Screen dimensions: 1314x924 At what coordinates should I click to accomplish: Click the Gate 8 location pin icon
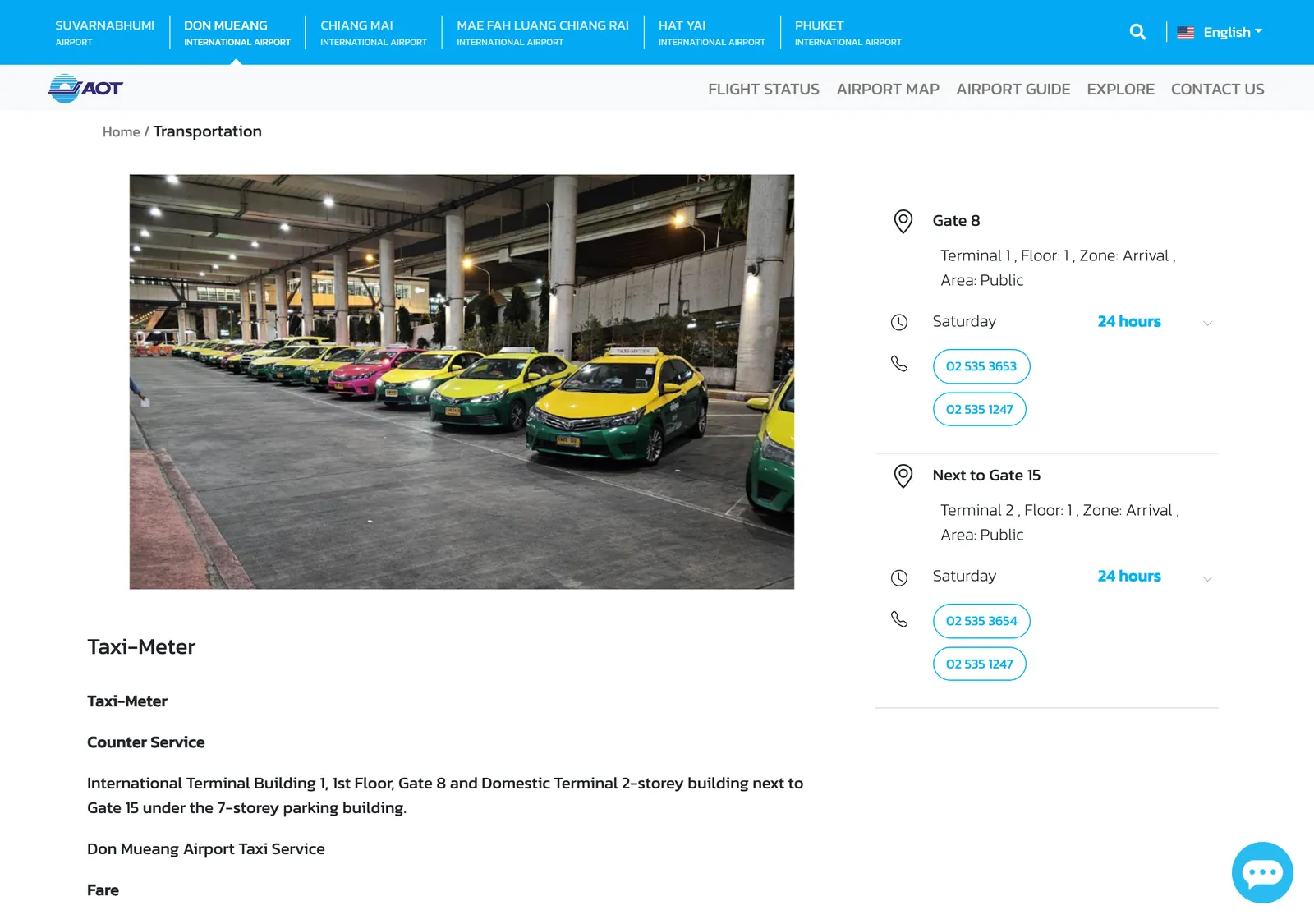pyautogui.click(x=903, y=222)
